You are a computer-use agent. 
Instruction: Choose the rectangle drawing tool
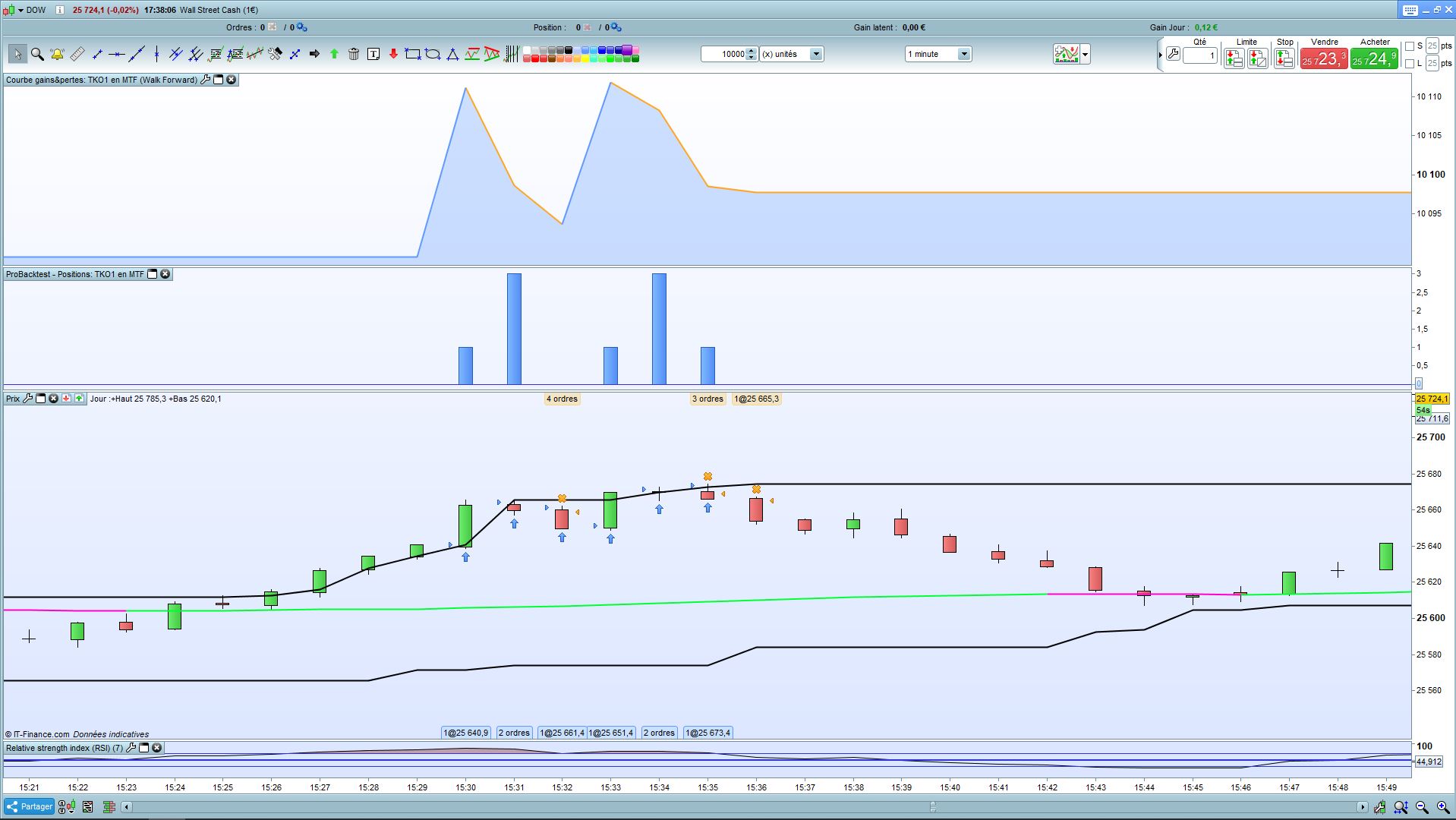click(413, 54)
